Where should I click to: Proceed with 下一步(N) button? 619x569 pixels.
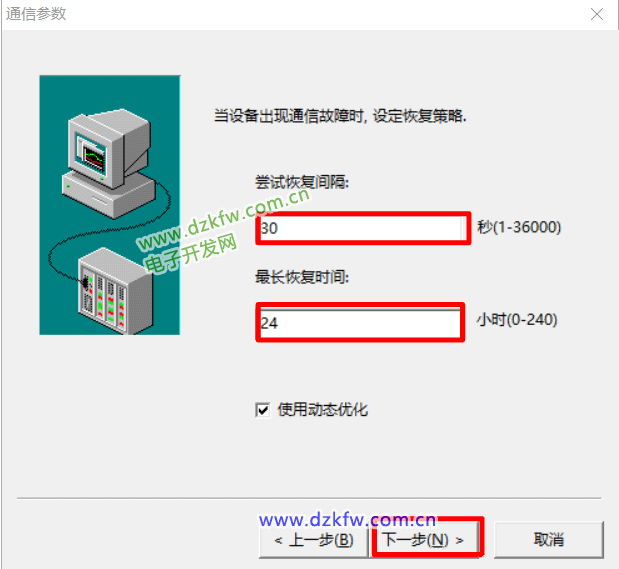pos(426,539)
